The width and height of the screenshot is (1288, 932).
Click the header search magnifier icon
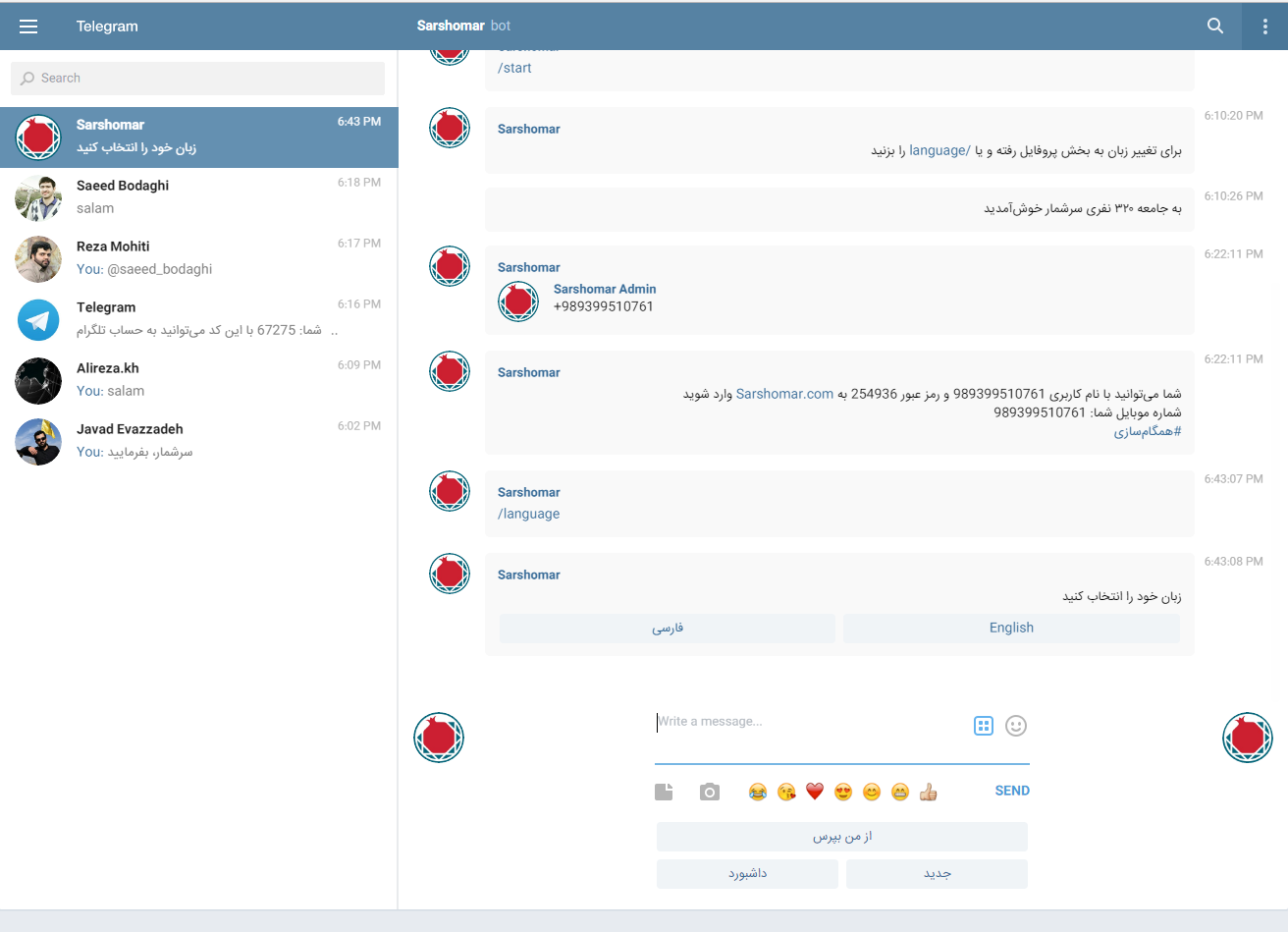(x=1215, y=26)
